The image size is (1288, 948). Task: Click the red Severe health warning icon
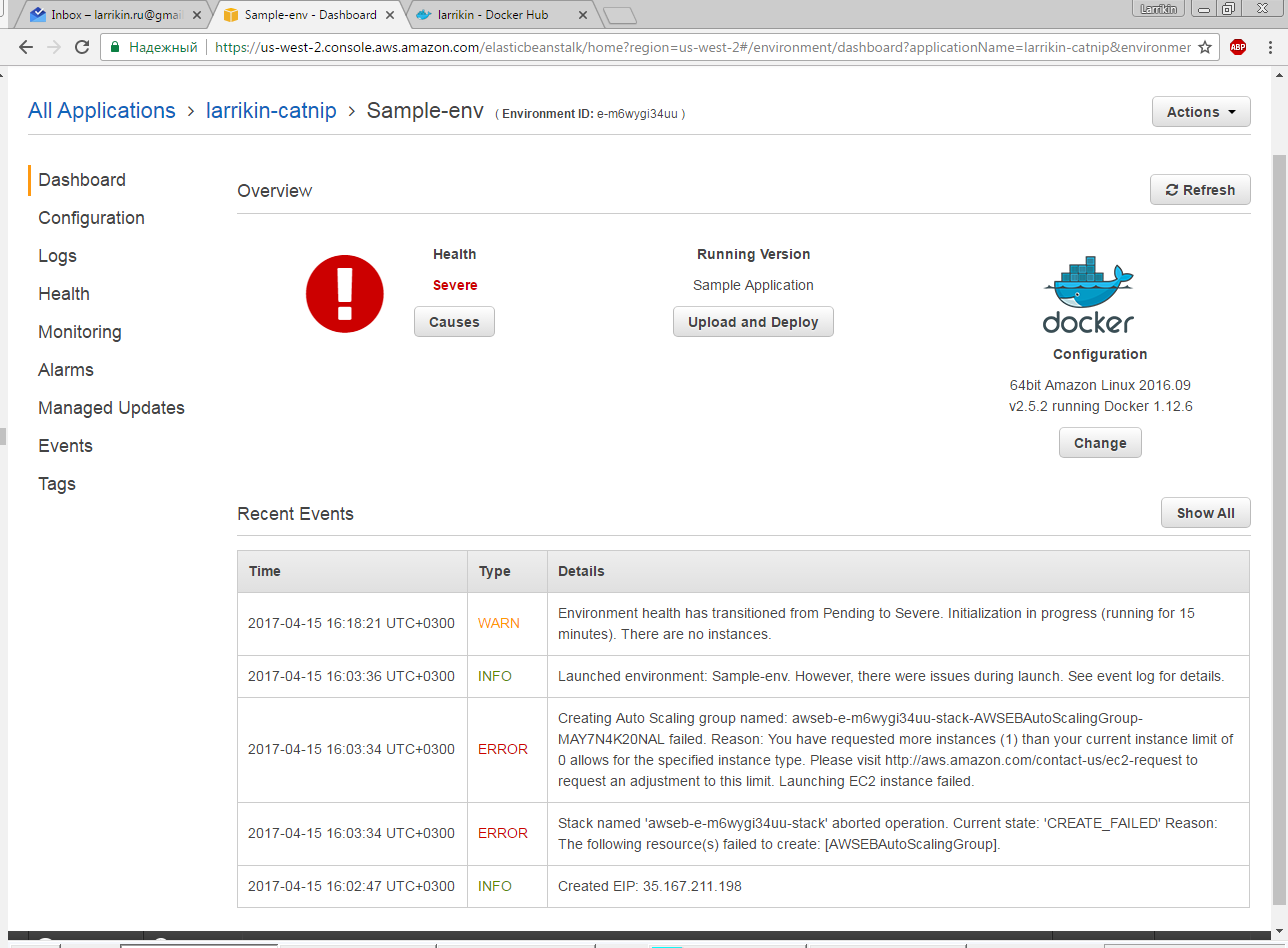[345, 292]
